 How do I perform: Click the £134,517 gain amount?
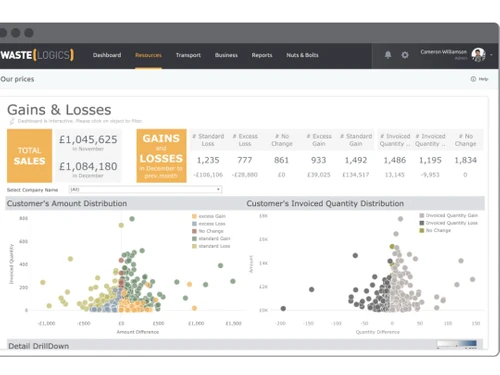click(x=356, y=175)
